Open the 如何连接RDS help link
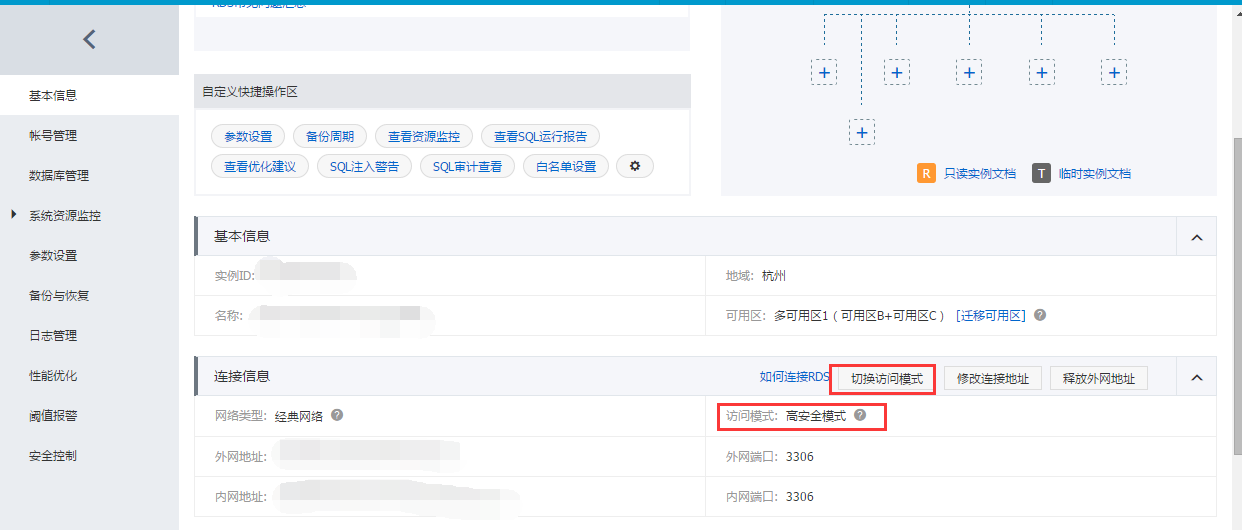Image resolution: width=1242 pixels, height=530 pixels. tap(794, 377)
